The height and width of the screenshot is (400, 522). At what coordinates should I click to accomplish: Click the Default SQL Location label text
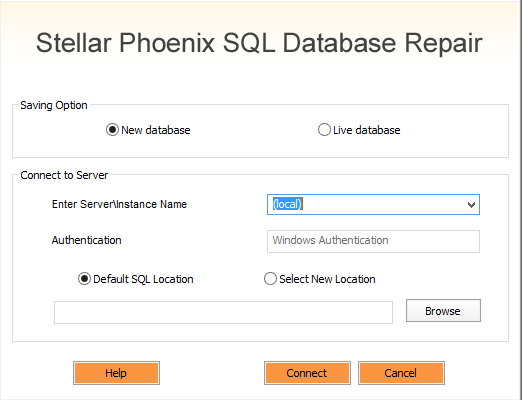tap(143, 279)
